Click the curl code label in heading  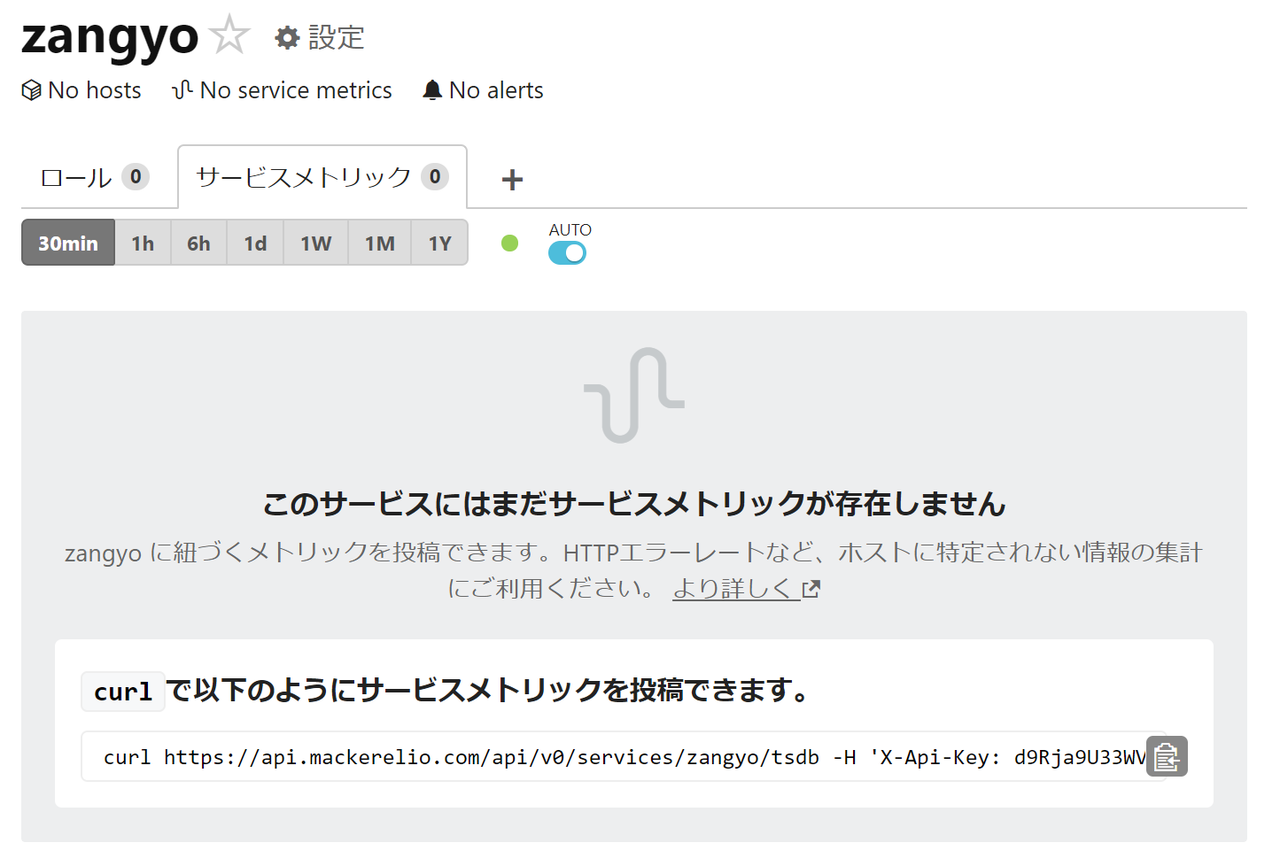[123, 691]
